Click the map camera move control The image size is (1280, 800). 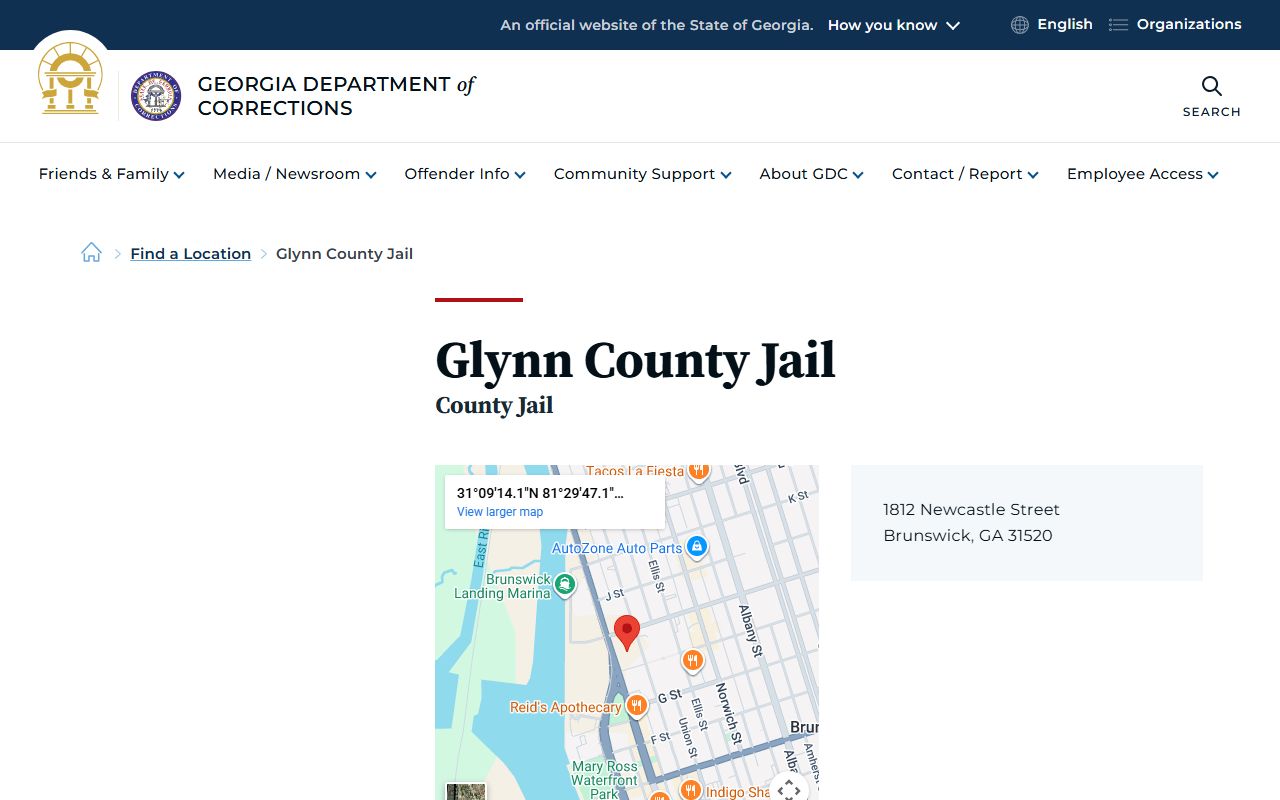point(789,788)
